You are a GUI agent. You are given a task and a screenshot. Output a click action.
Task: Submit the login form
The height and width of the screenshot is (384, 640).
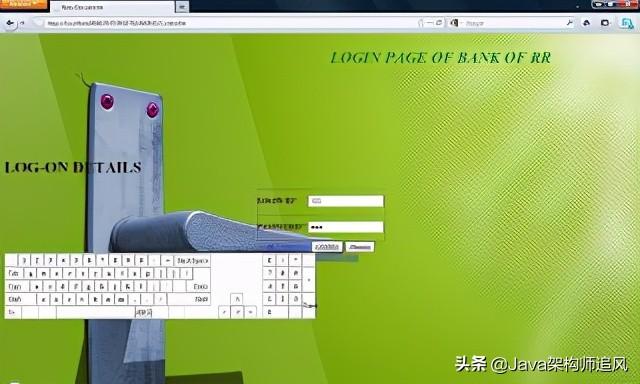(327, 247)
